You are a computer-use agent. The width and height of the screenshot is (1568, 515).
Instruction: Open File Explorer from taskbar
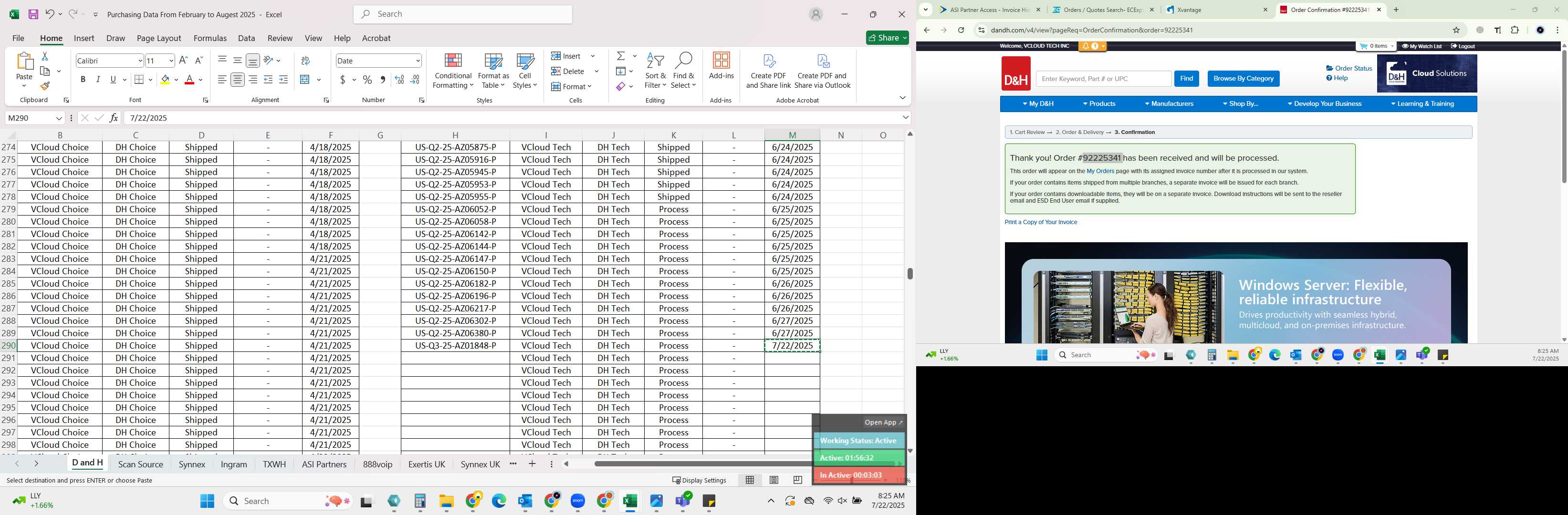446,500
